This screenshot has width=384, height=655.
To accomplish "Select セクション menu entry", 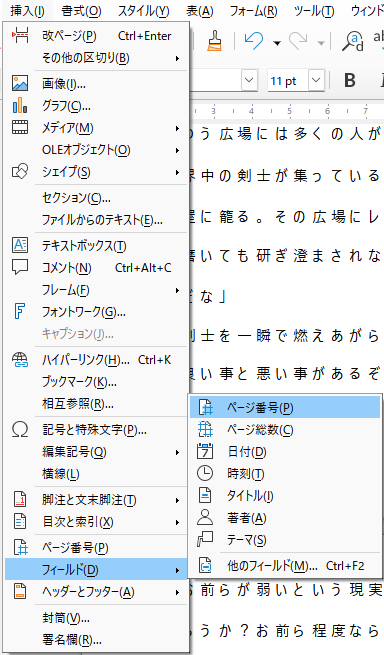I will (x=97, y=198).
